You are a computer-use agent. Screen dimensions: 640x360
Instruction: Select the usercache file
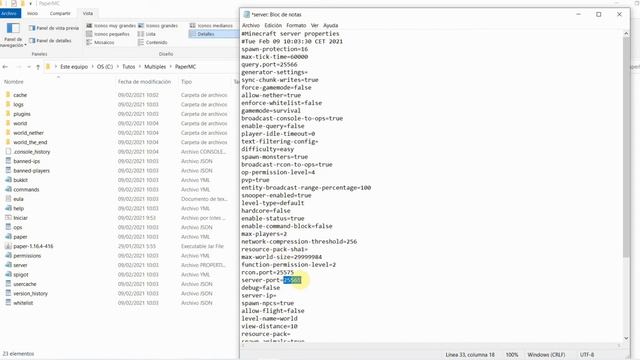(24, 284)
